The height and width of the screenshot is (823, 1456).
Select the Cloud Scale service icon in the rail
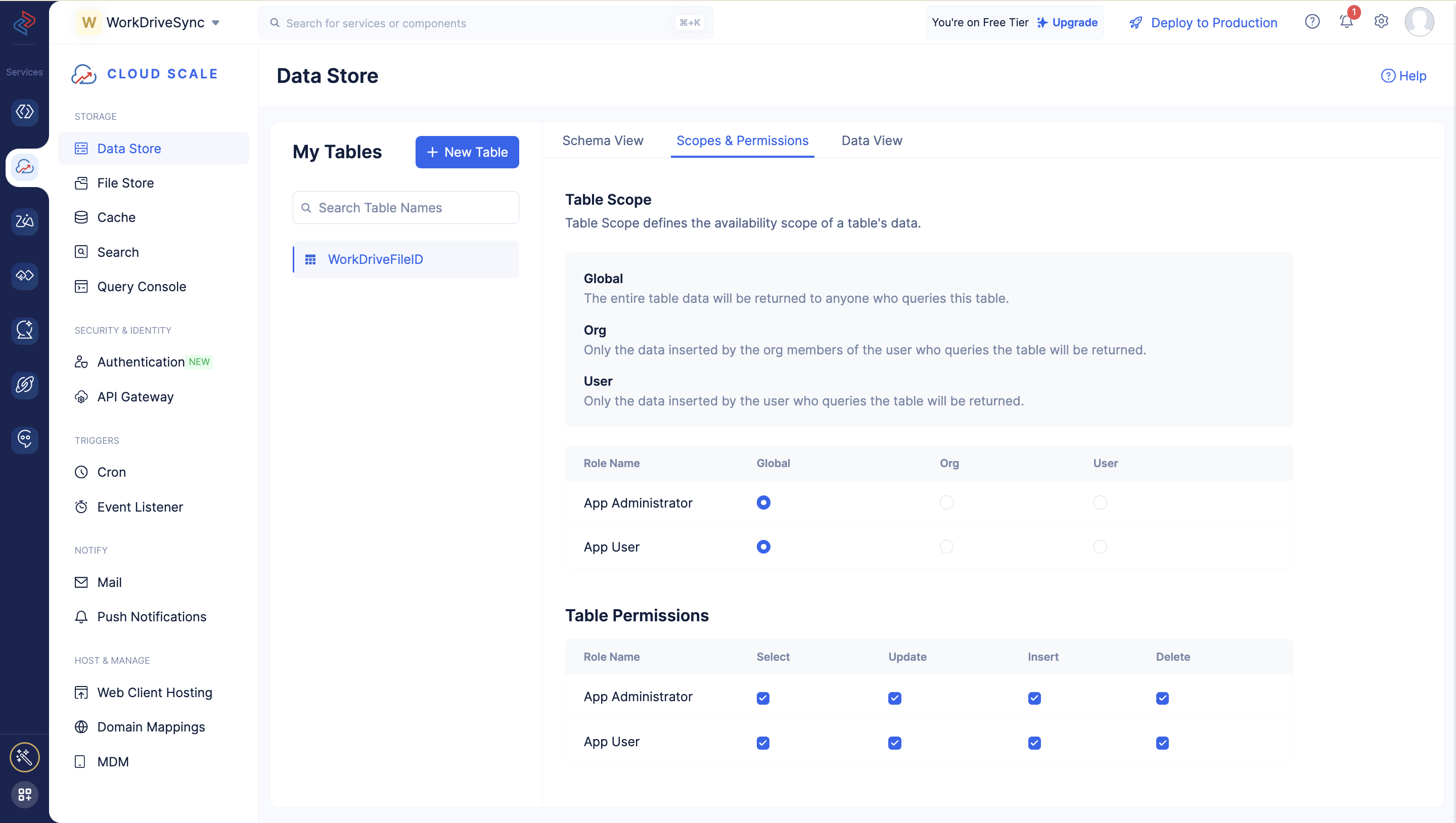pos(24,167)
